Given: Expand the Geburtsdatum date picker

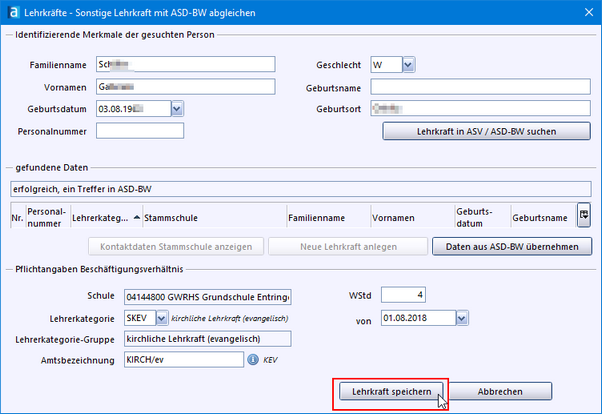Looking at the screenshot, I should point(177,109).
